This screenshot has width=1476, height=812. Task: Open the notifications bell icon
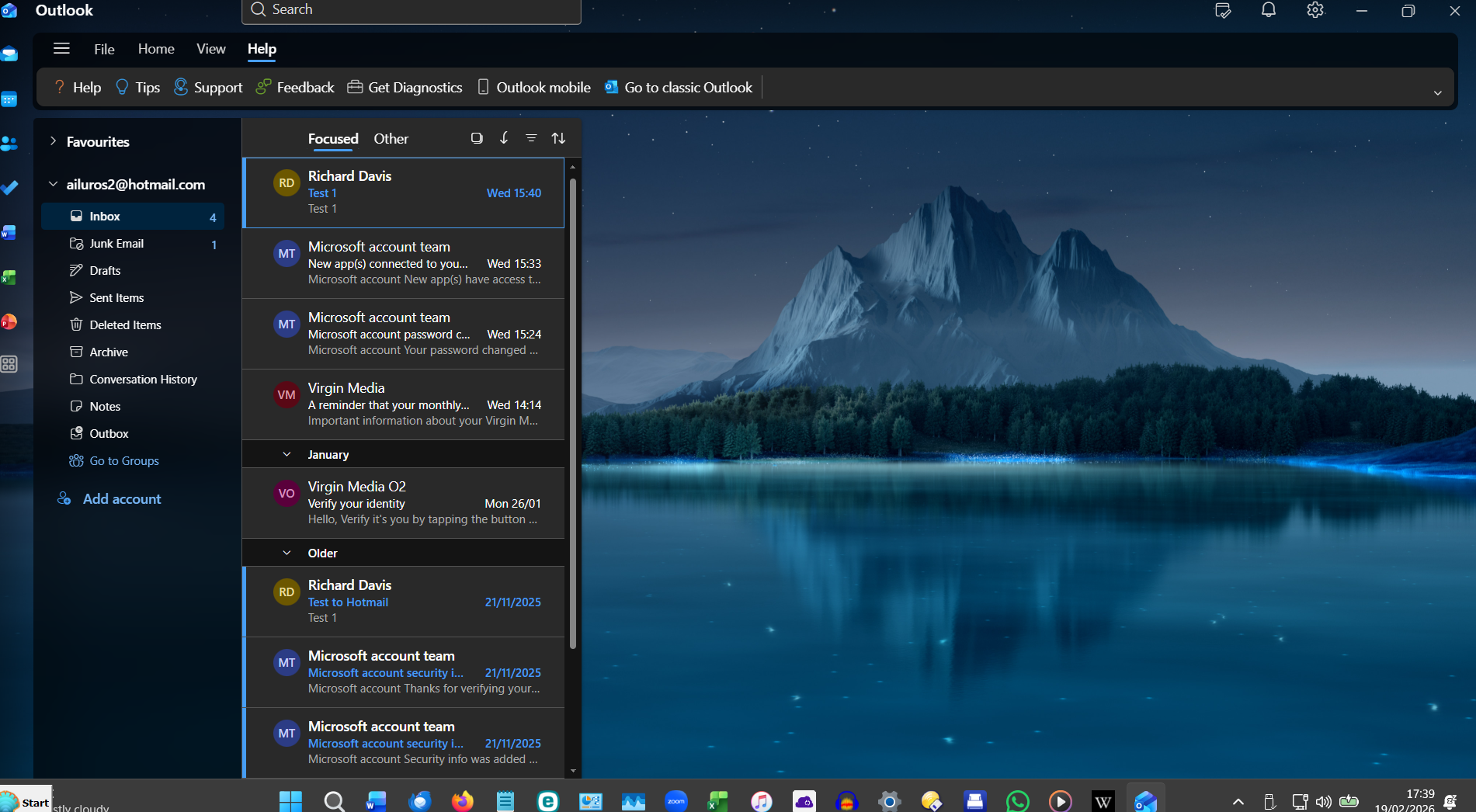tap(1268, 10)
